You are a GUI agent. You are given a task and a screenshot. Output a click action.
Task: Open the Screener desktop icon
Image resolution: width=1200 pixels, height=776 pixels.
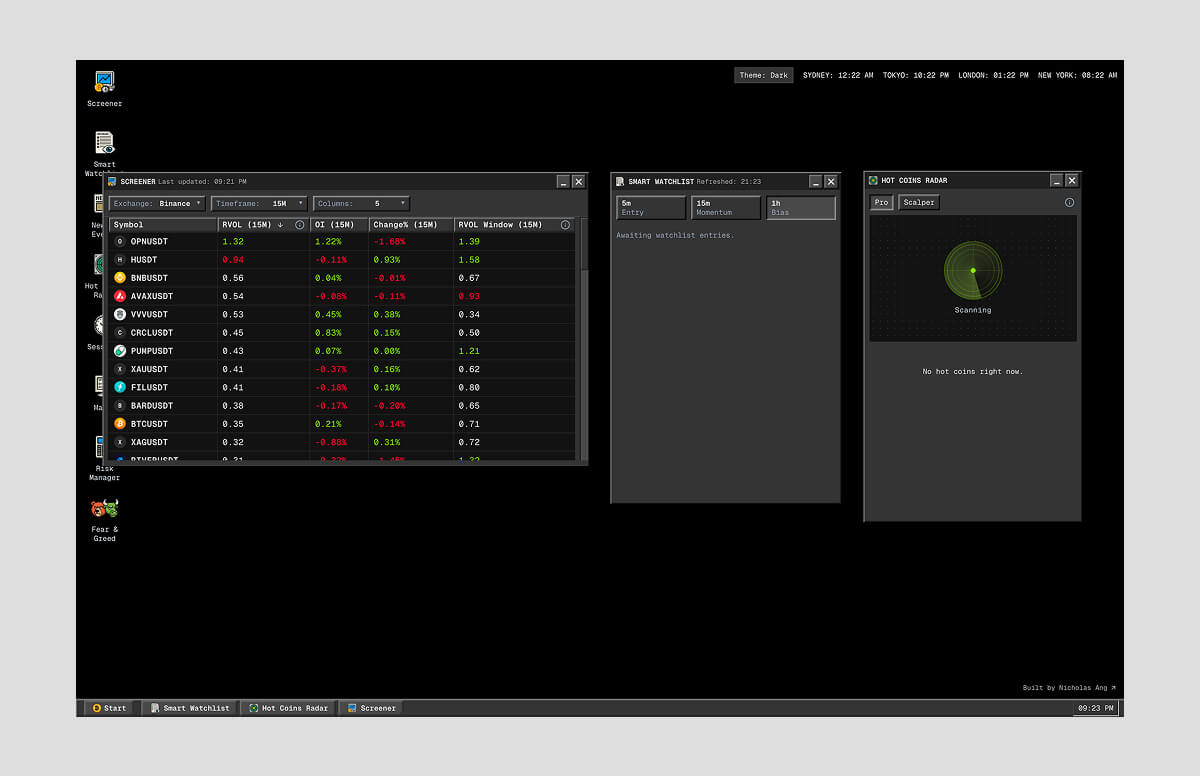pos(104,82)
